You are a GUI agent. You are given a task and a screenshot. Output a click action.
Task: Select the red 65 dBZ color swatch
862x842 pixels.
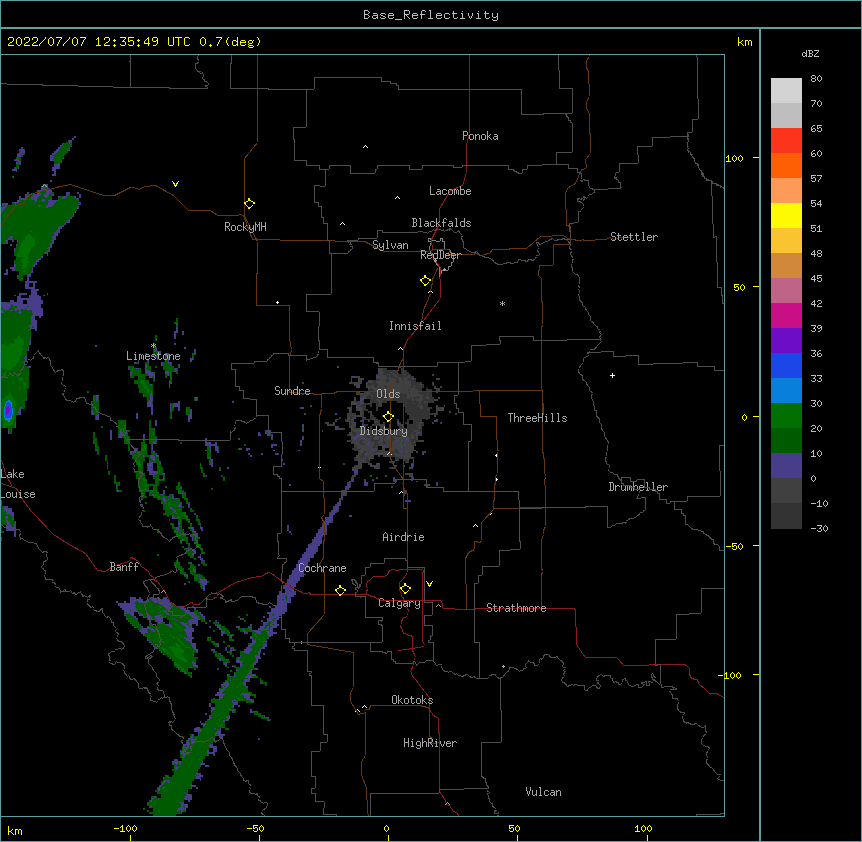coord(786,140)
